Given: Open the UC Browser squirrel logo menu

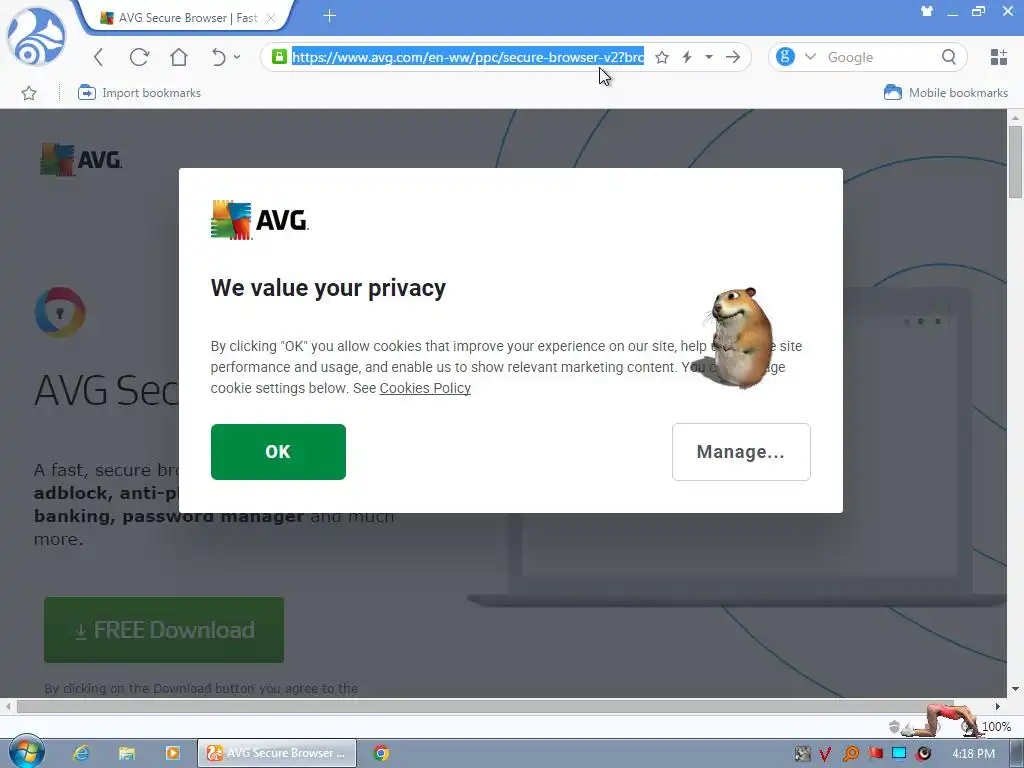Looking at the screenshot, I should click(x=36, y=37).
